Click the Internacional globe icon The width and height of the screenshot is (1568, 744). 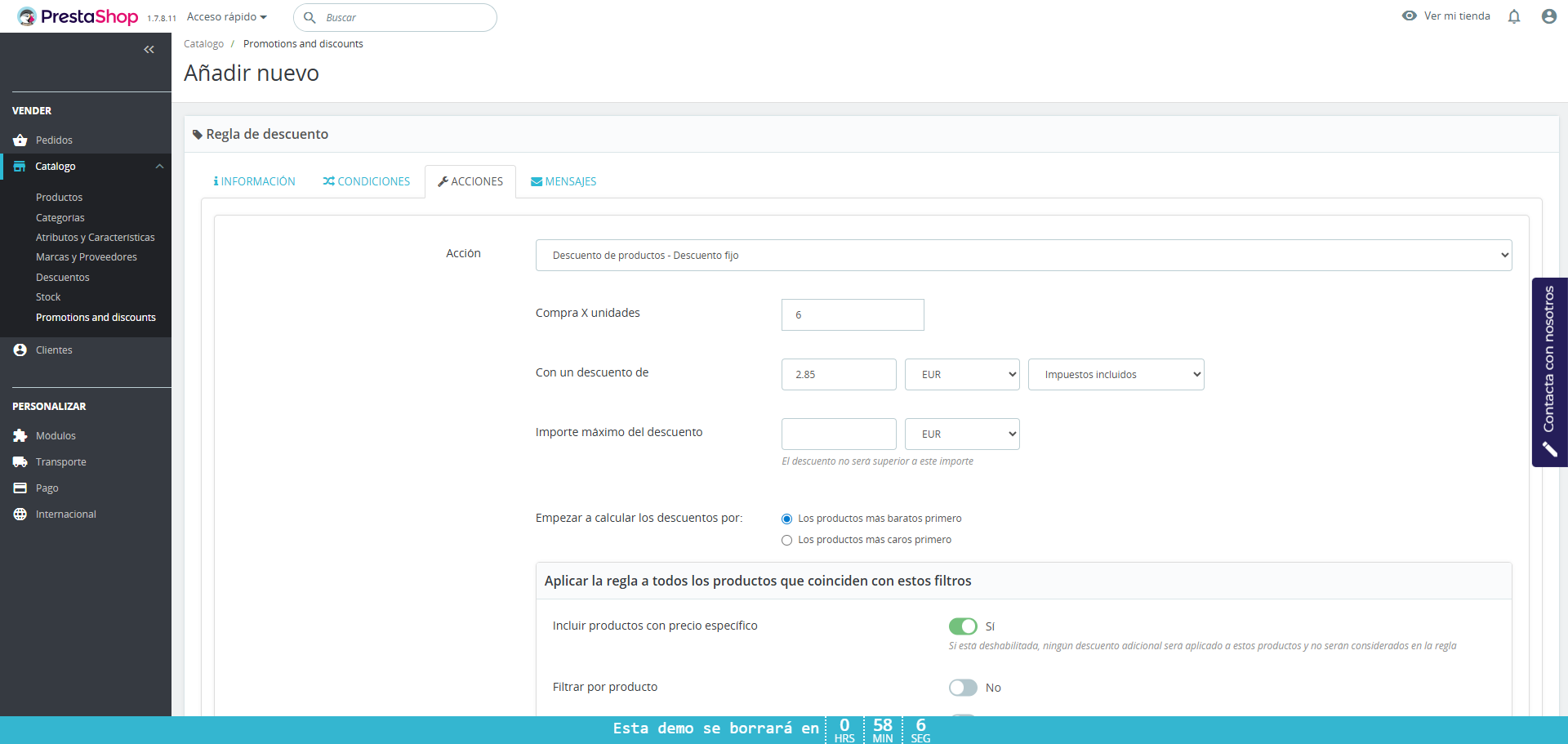coord(20,515)
